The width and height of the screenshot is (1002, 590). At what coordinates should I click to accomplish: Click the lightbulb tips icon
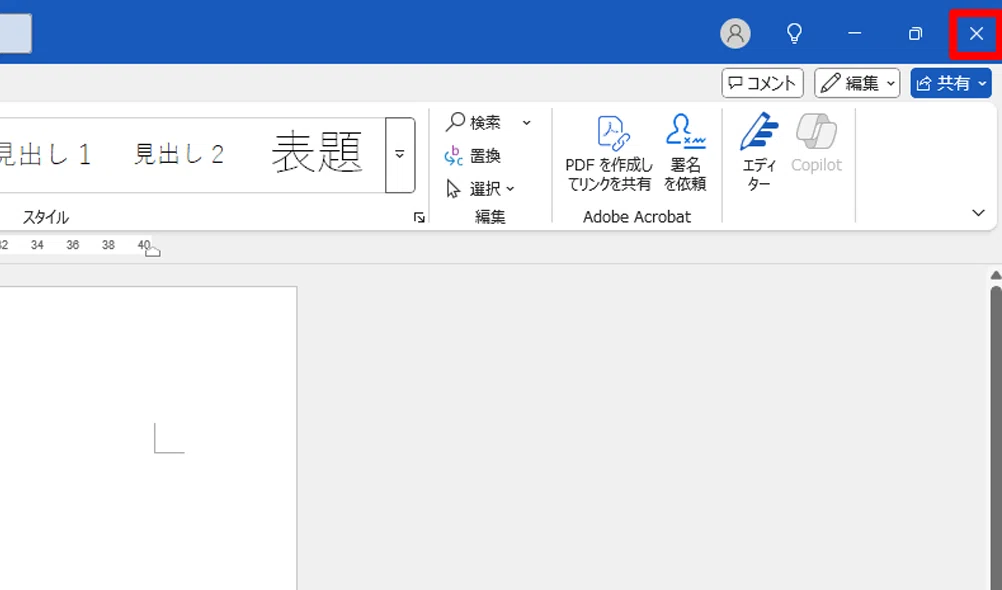[794, 33]
